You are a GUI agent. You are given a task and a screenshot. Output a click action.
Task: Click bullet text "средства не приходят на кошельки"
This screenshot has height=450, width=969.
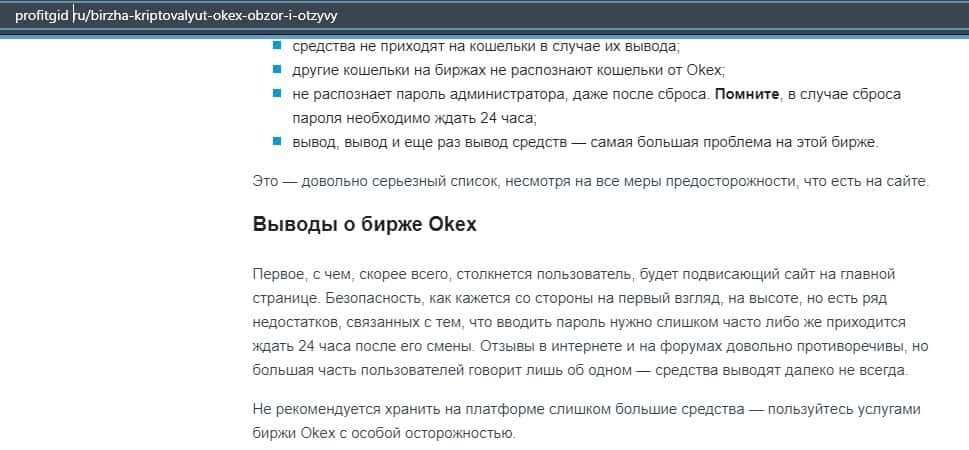[x=486, y=46]
